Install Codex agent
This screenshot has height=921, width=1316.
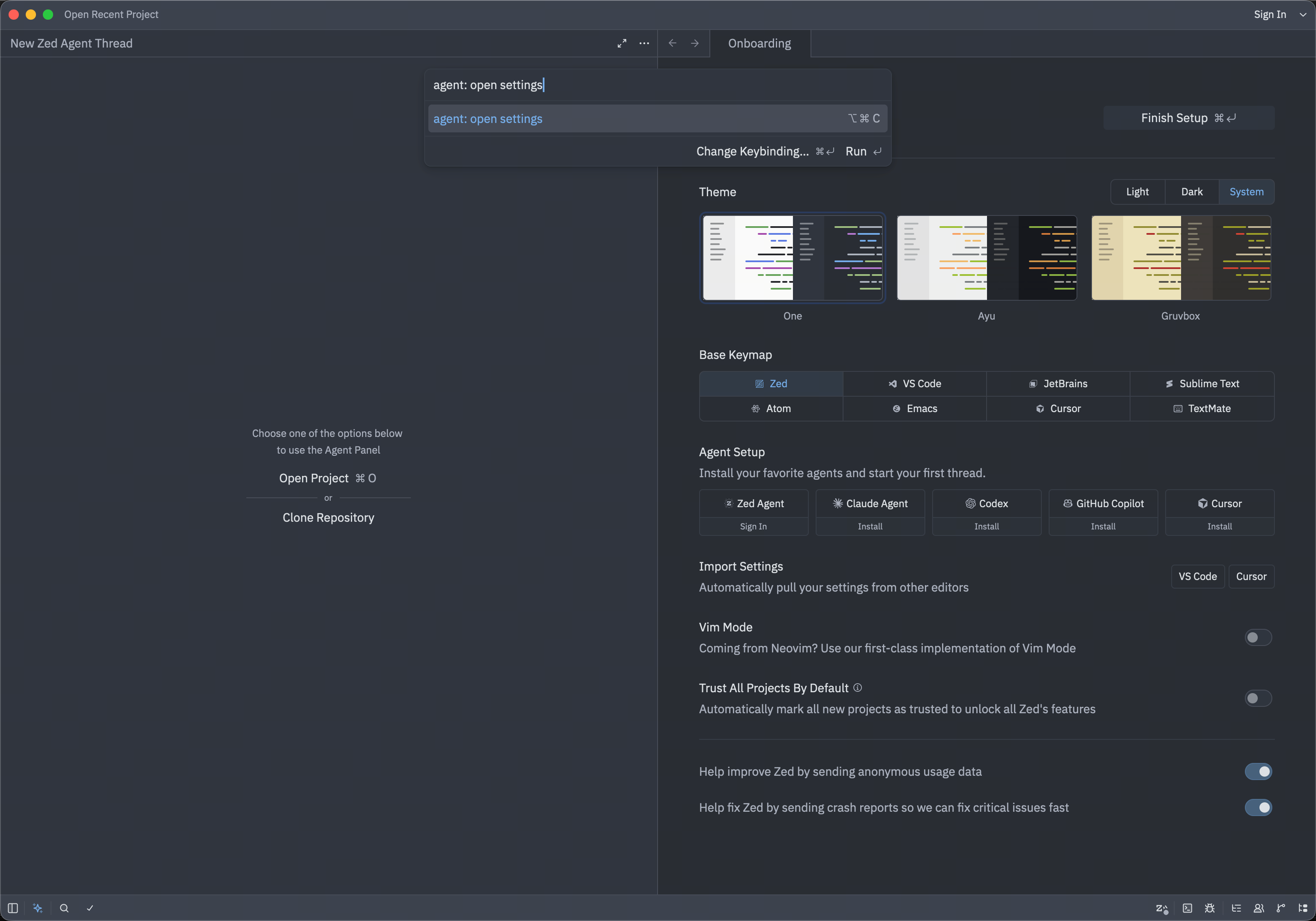[x=987, y=526]
